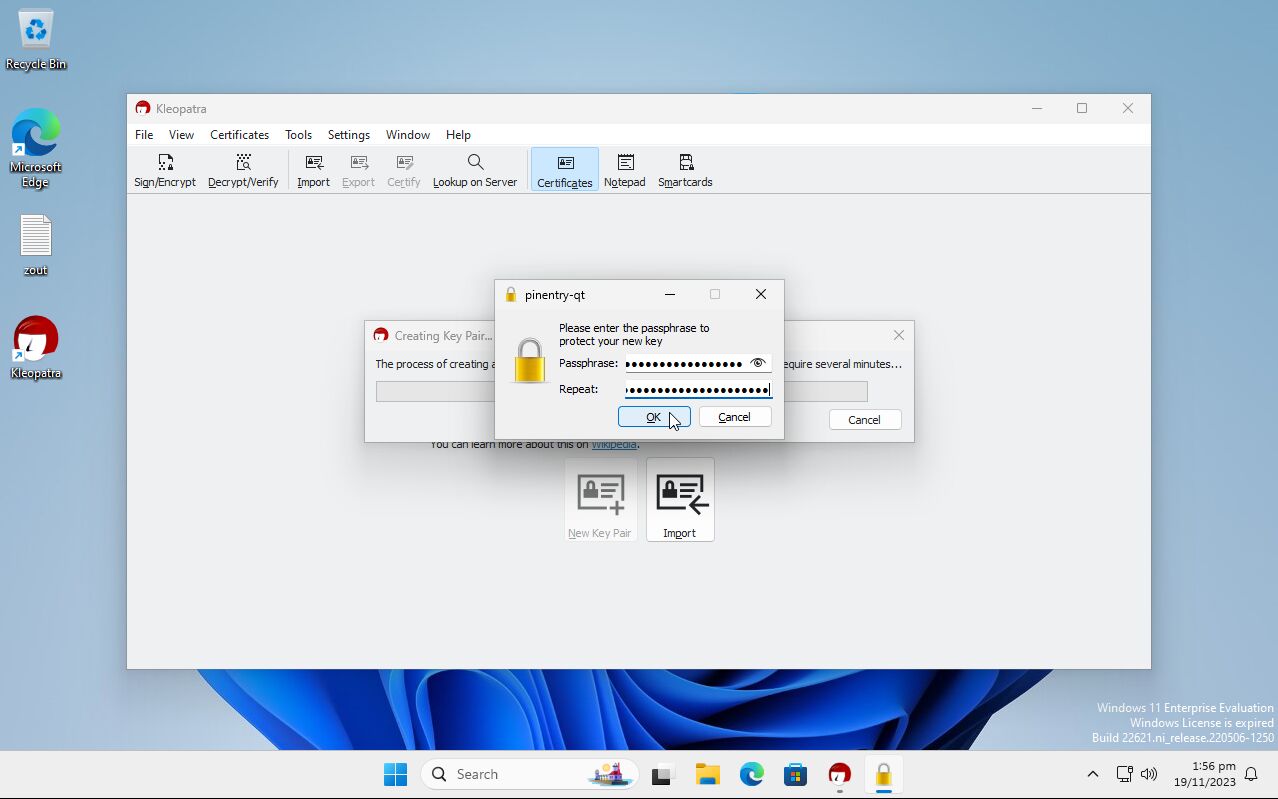
Task: Open the Smartcards view
Action: click(685, 170)
